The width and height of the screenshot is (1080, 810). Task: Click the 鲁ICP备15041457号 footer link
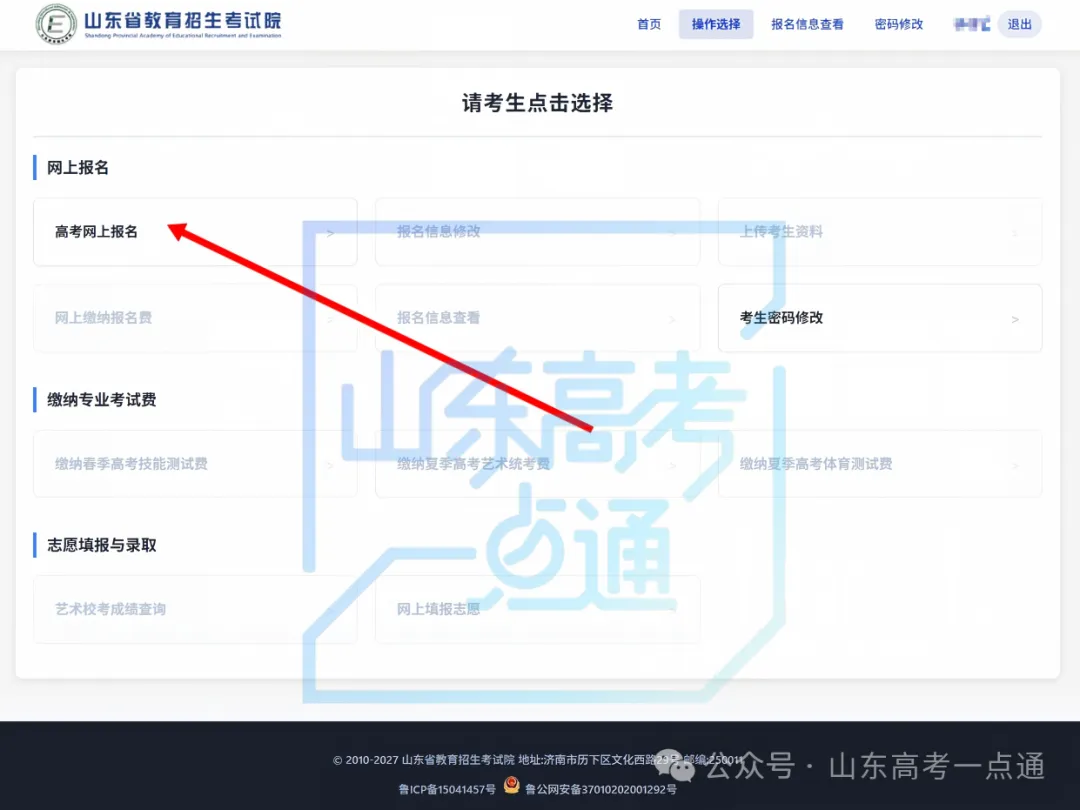pyautogui.click(x=447, y=789)
